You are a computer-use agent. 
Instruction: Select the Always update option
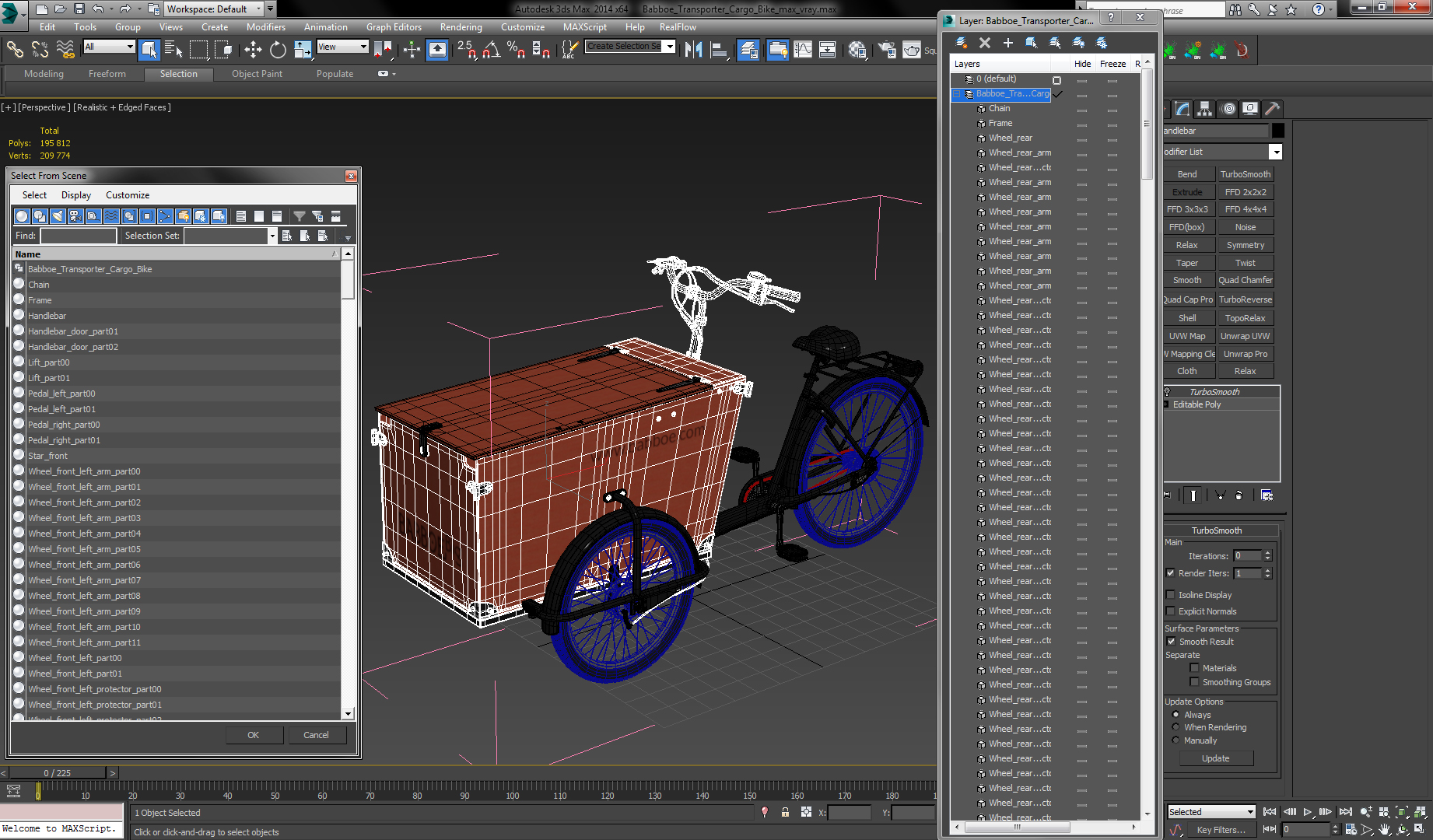(x=1175, y=715)
